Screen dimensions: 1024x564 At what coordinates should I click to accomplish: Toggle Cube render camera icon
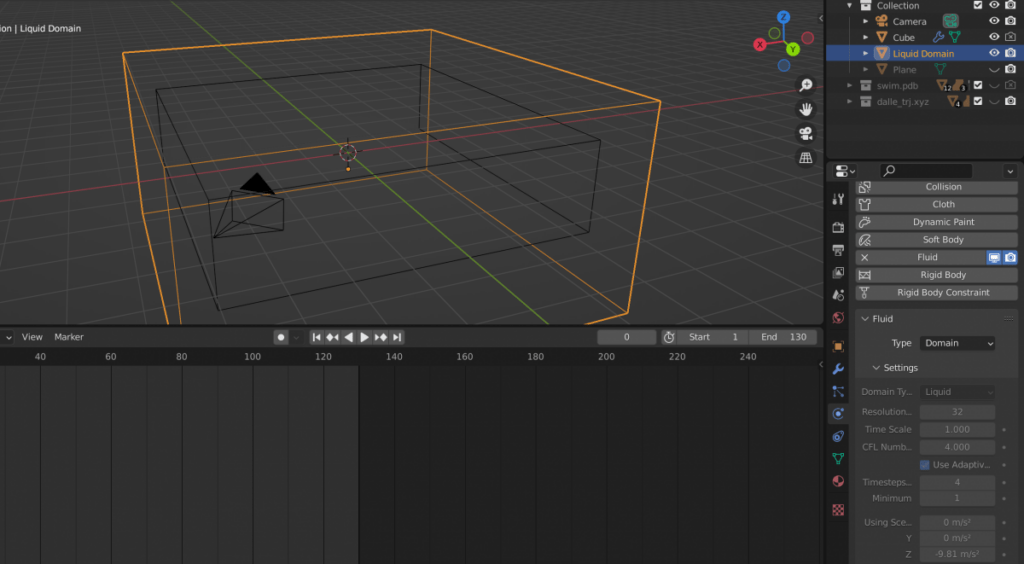click(1010, 37)
